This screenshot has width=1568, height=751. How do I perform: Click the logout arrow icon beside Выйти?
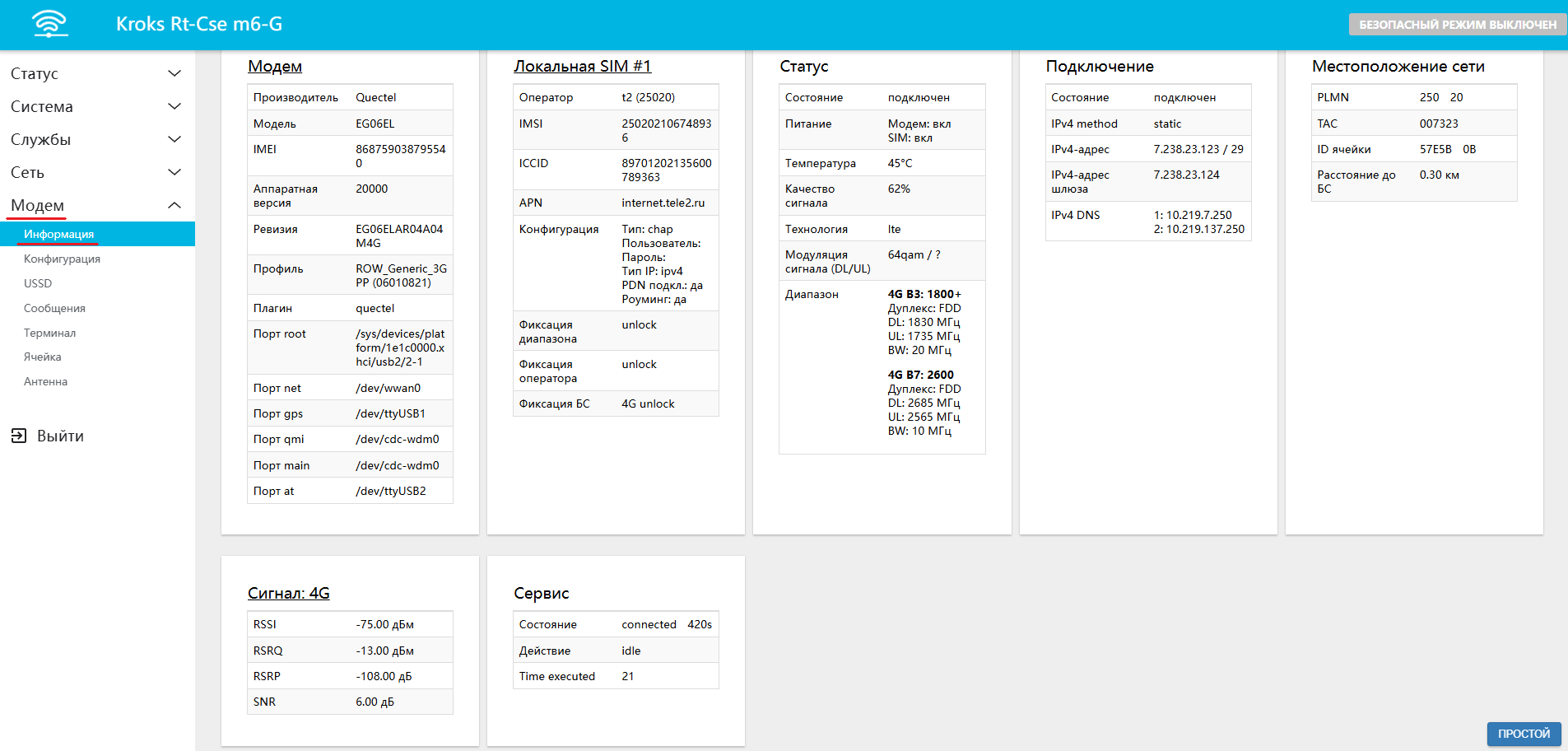[x=19, y=436]
